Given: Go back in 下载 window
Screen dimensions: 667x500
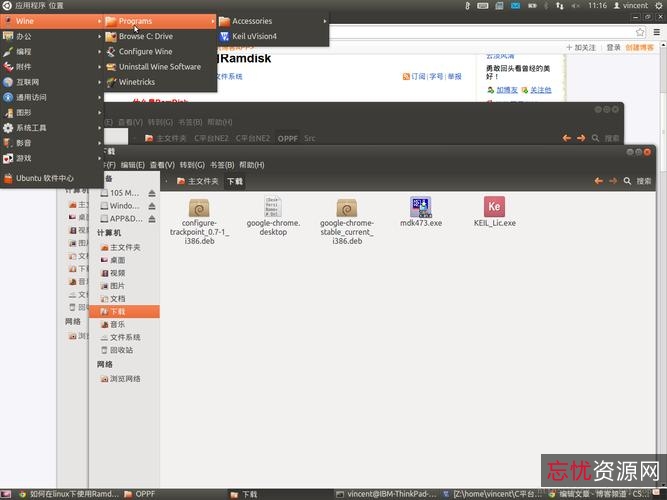Looking at the screenshot, I should click(599, 181).
